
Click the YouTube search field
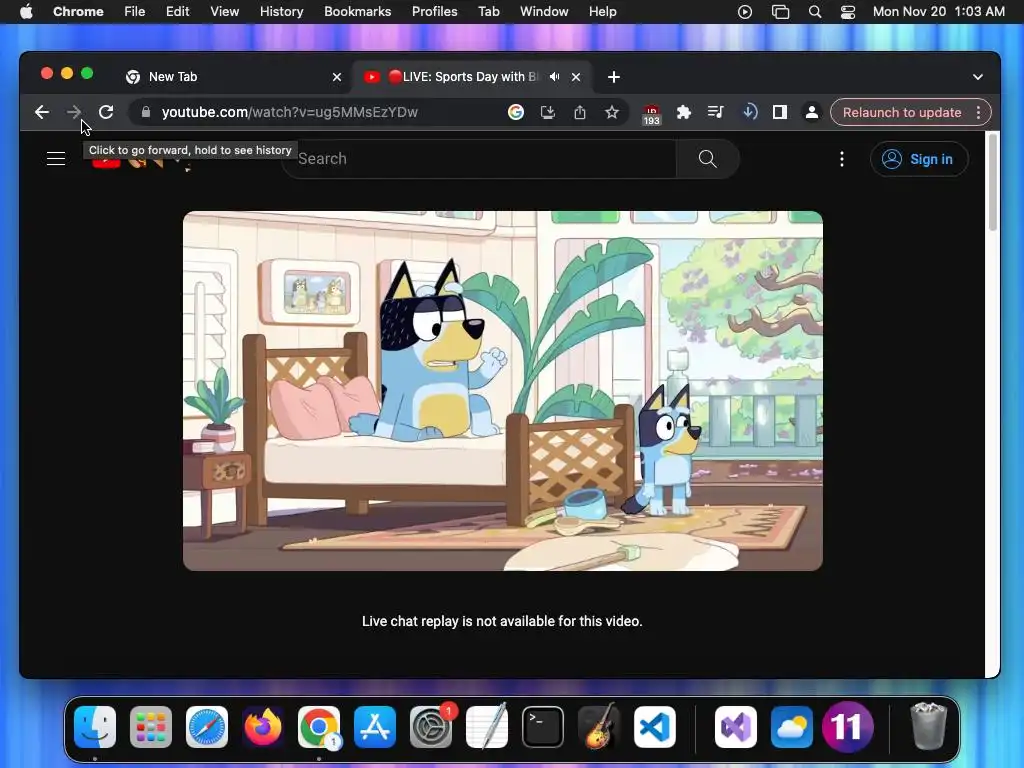click(x=480, y=159)
